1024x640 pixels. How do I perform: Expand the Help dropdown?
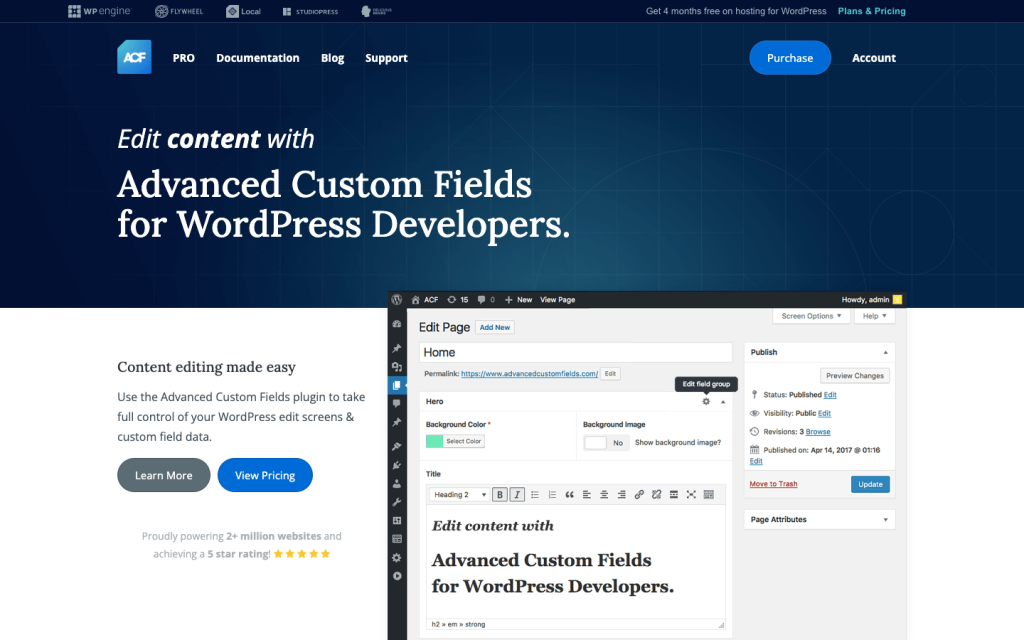point(874,316)
